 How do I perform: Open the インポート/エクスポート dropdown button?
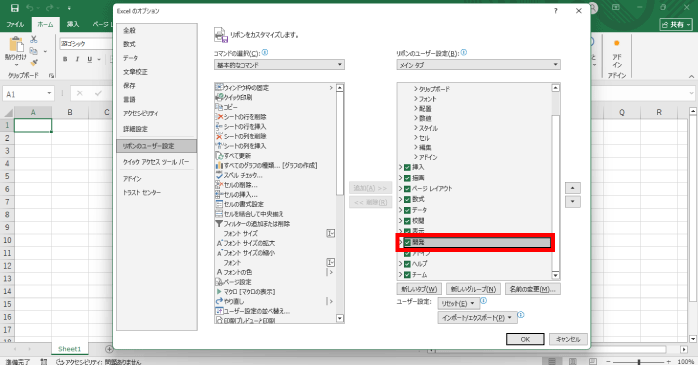coord(477,318)
